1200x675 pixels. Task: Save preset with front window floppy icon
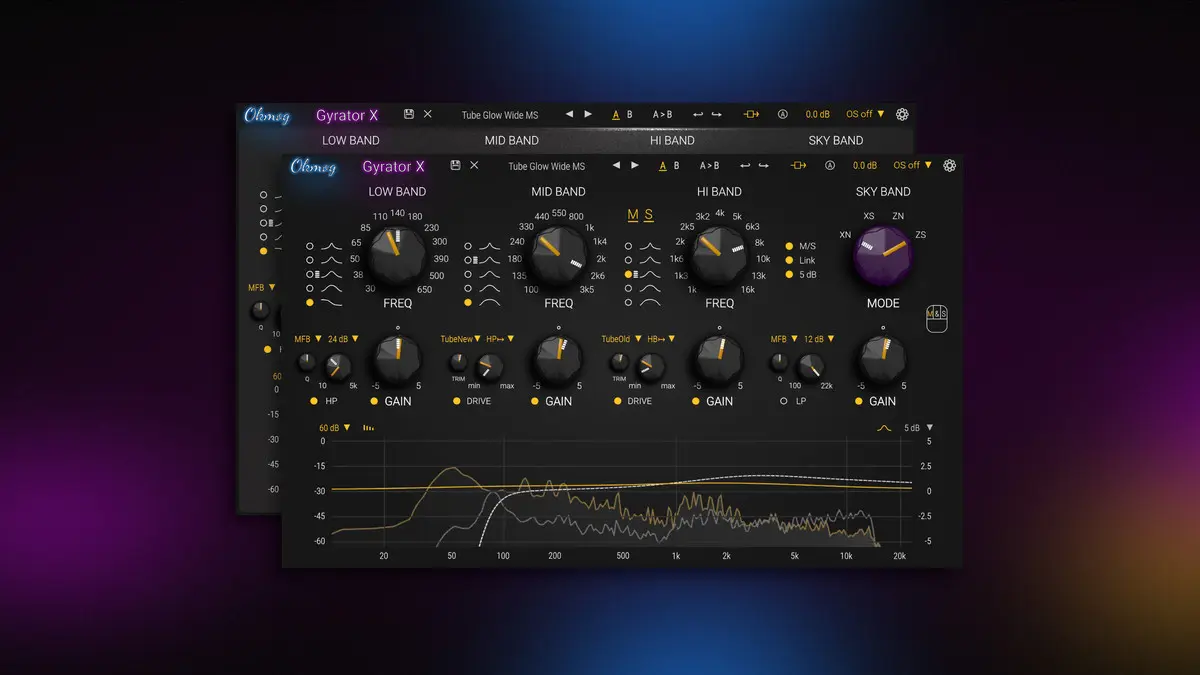(456, 165)
